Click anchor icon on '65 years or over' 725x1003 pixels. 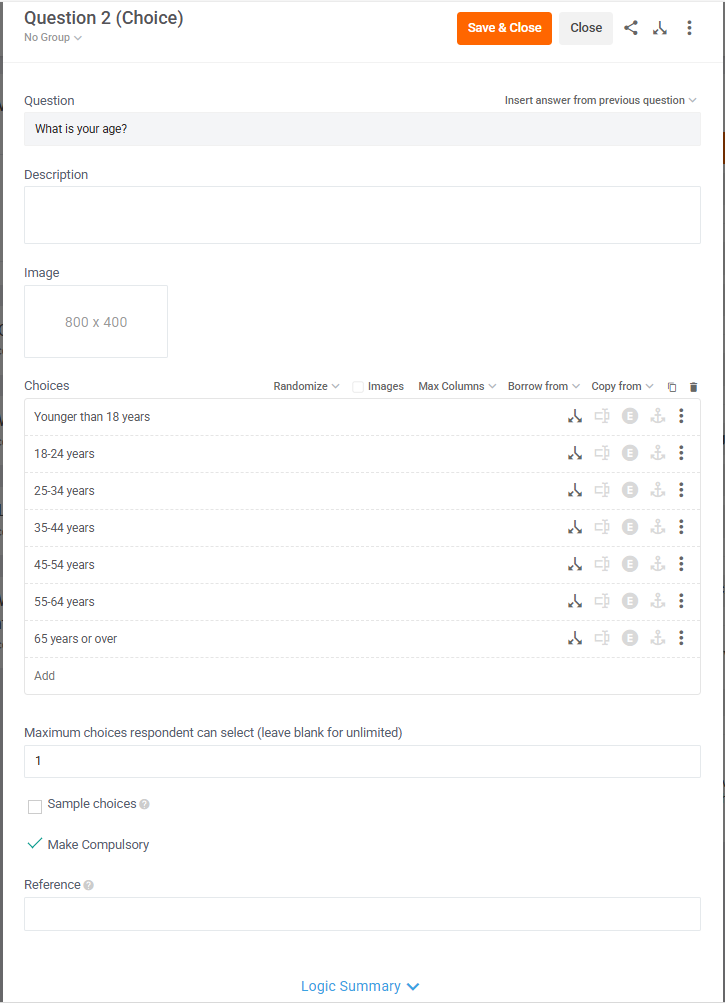[x=658, y=639]
